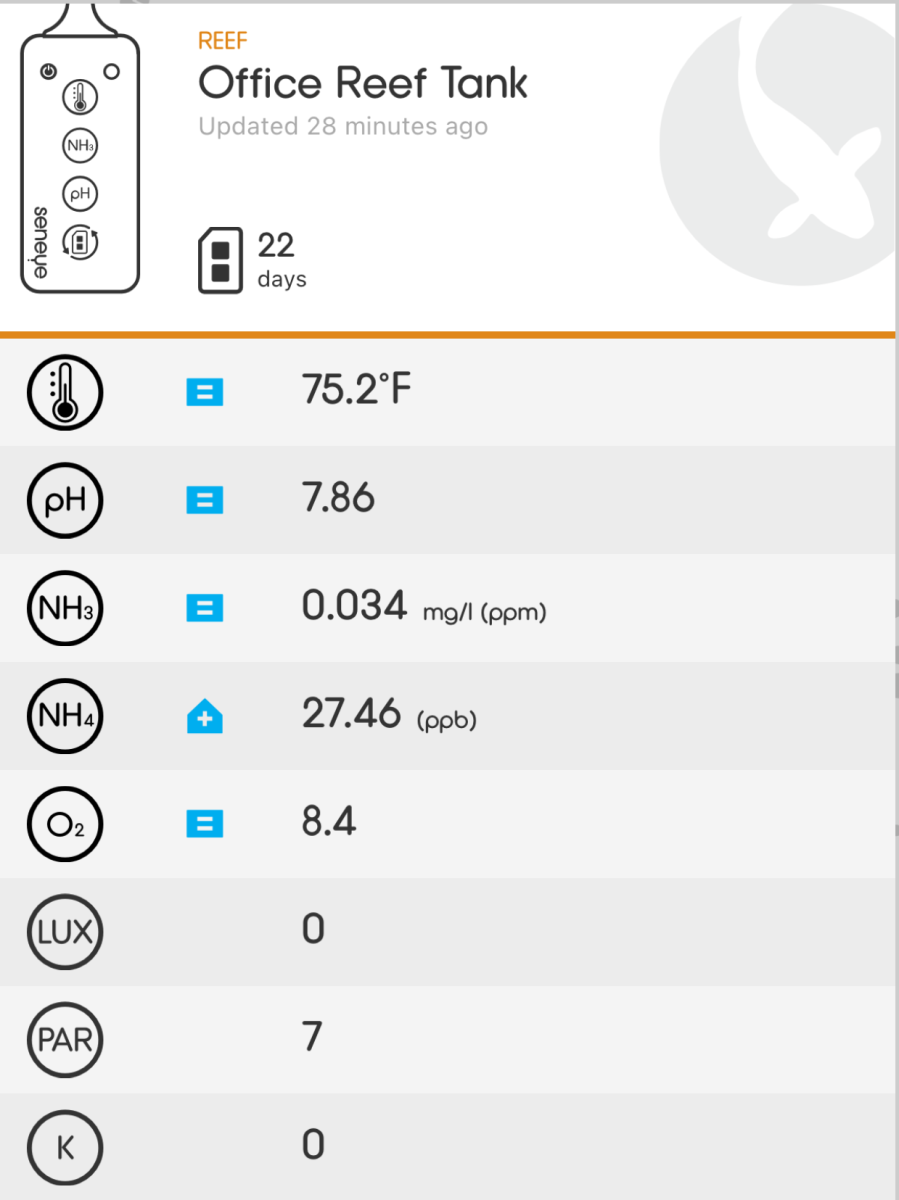Click the Updated 28 minutes ago text

click(x=343, y=127)
